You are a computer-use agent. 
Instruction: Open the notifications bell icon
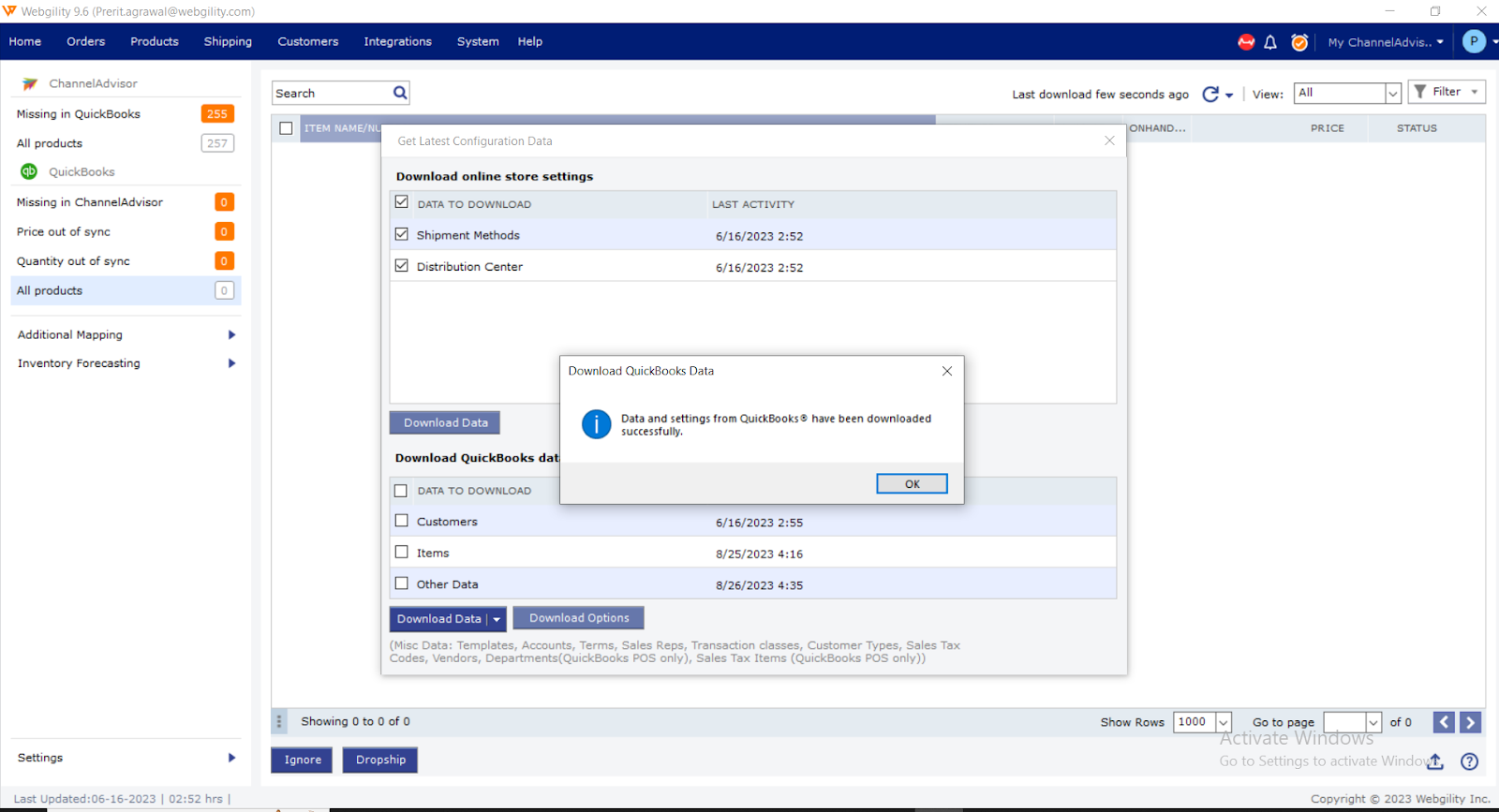coord(1270,42)
